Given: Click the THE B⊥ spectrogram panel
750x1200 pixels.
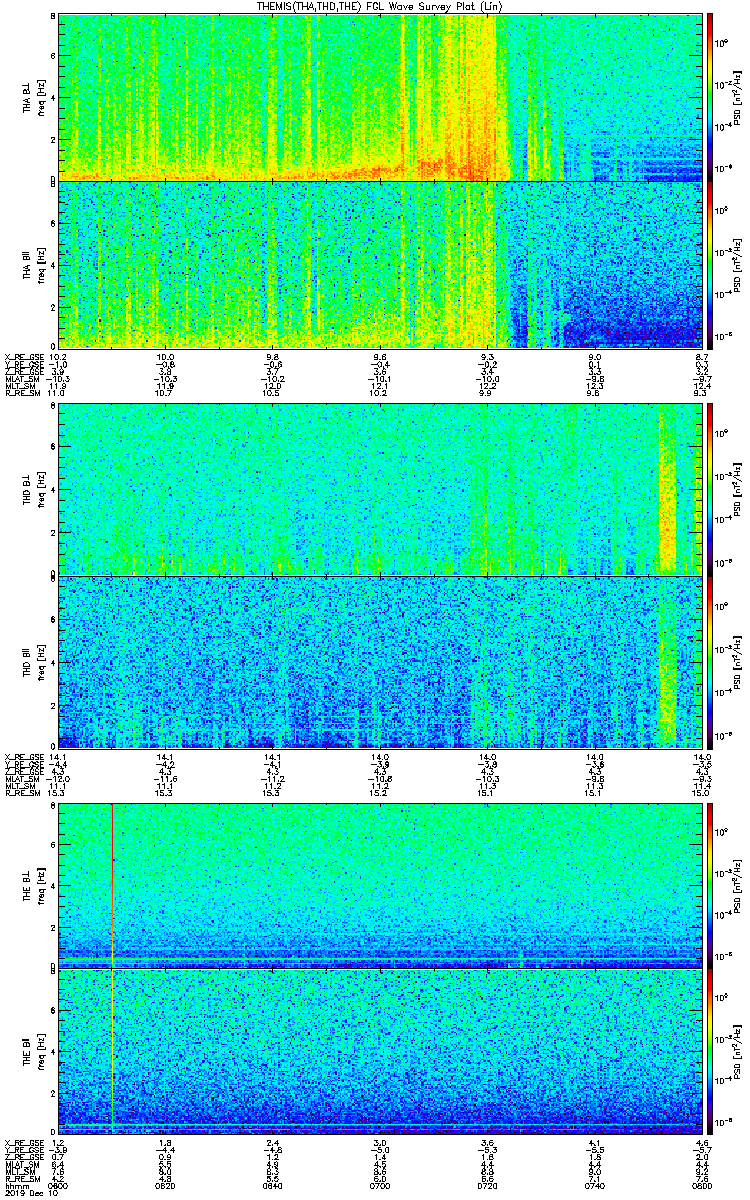Looking at the screenshot, I should (x=379, y=885).
